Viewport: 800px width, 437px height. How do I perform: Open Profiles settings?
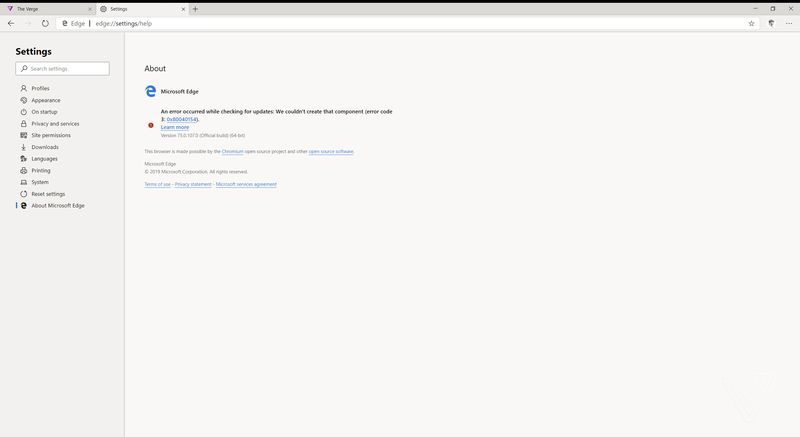40,88
